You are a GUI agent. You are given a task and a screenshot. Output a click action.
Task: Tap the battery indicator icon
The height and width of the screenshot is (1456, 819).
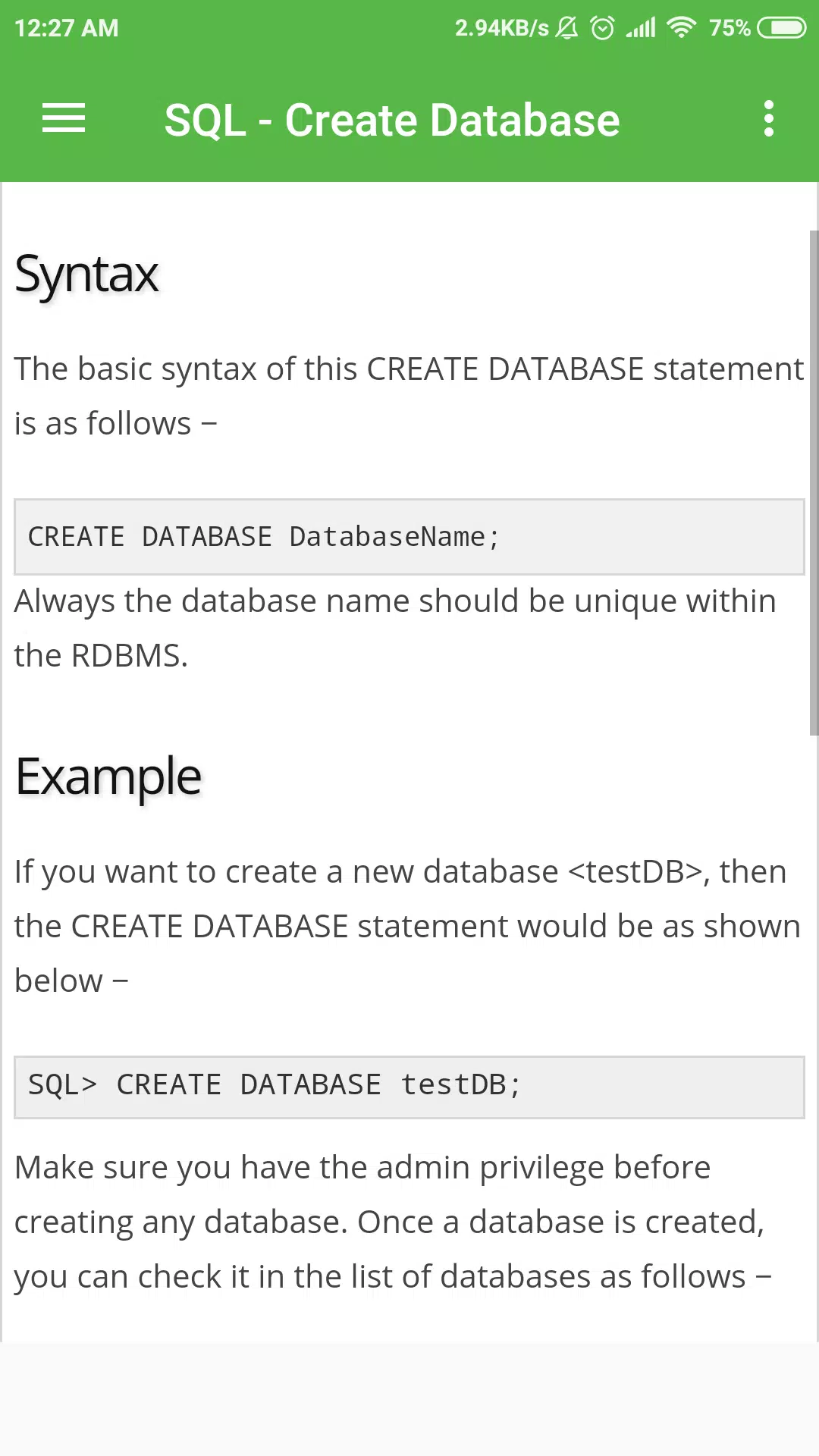(781, 28)
